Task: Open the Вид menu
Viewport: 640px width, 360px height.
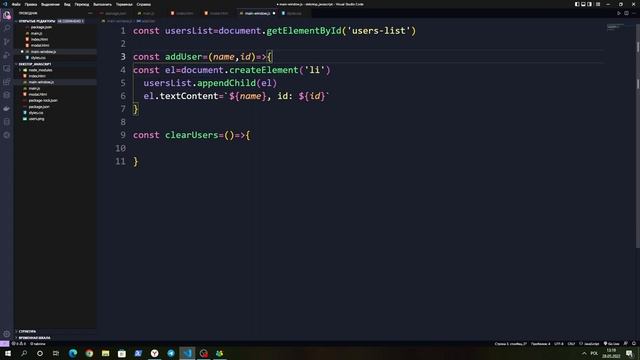Action: click(x=67, y=4)
